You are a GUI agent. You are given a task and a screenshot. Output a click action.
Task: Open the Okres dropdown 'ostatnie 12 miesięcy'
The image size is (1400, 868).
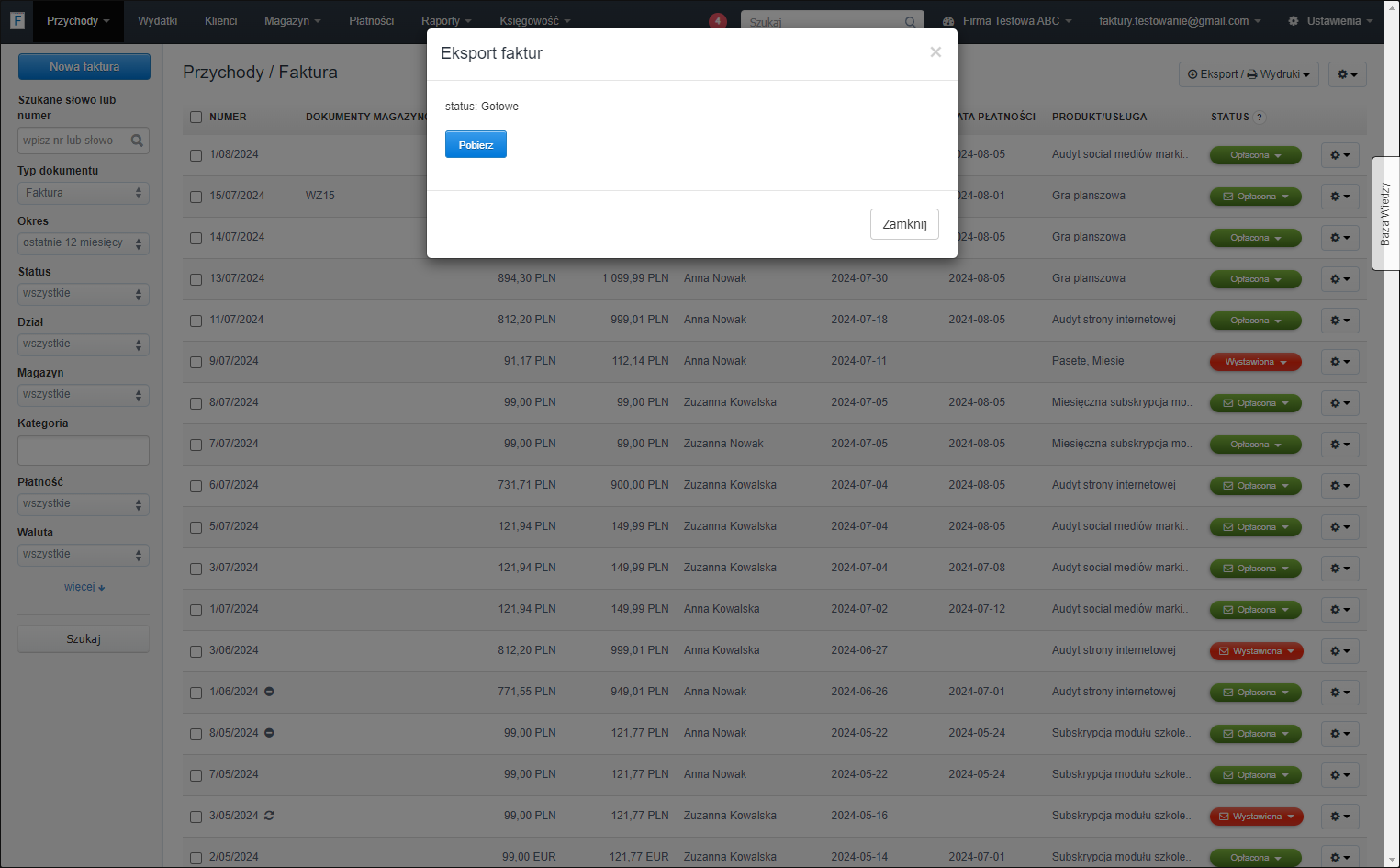click(84, 243)
